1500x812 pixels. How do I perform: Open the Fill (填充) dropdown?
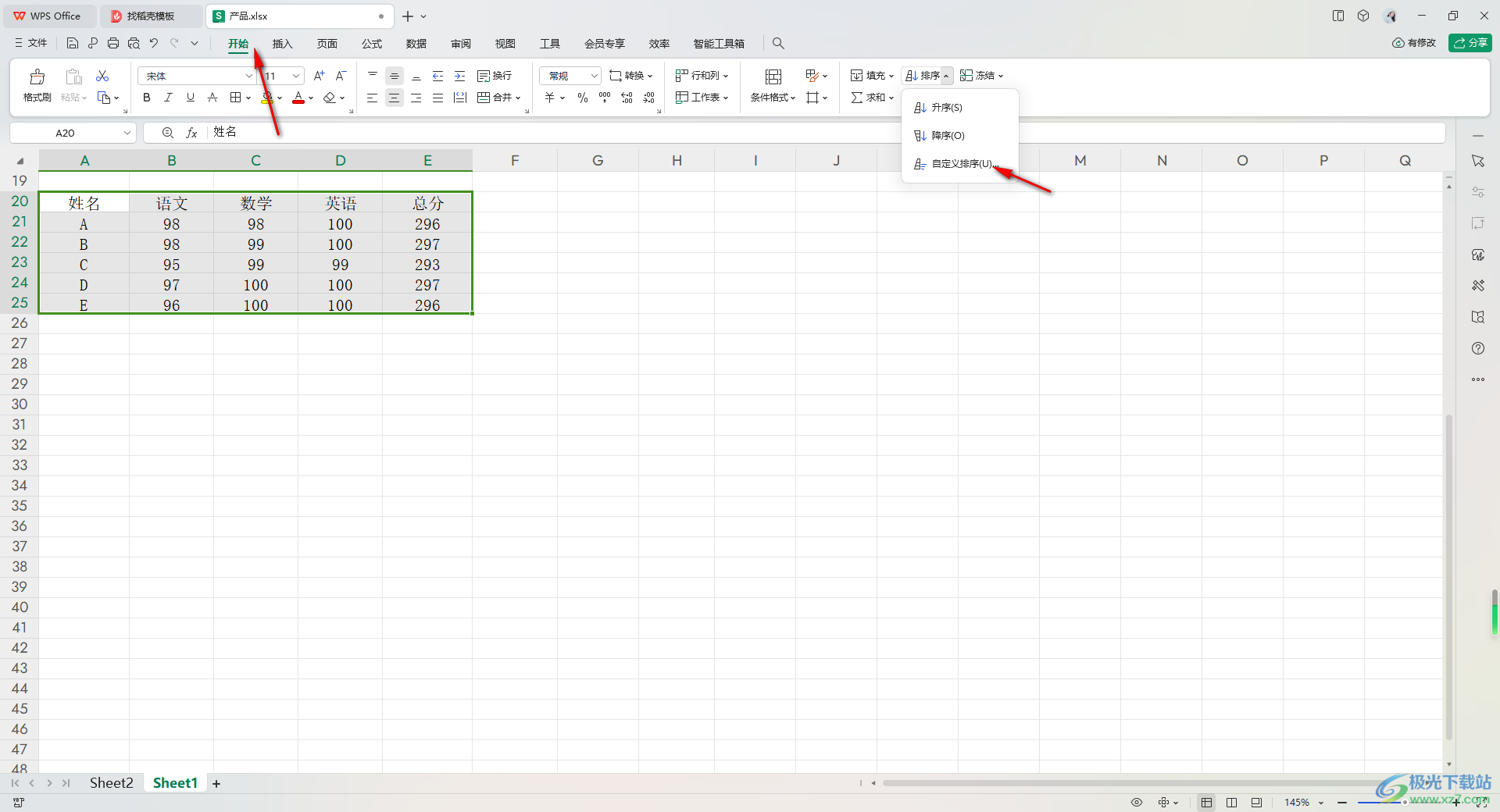click(x=872, y=76)
